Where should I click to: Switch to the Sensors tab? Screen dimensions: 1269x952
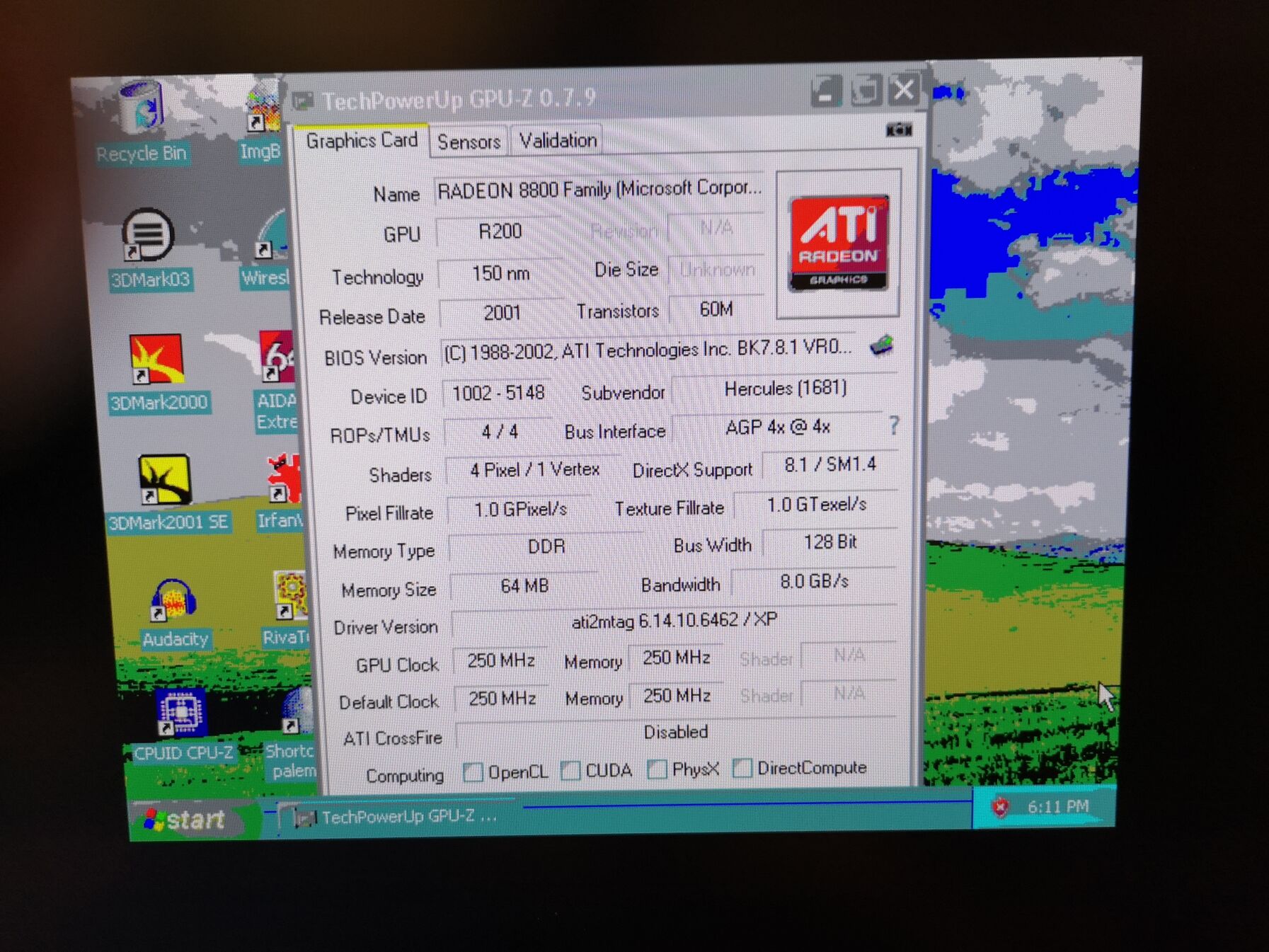[469, 142]
